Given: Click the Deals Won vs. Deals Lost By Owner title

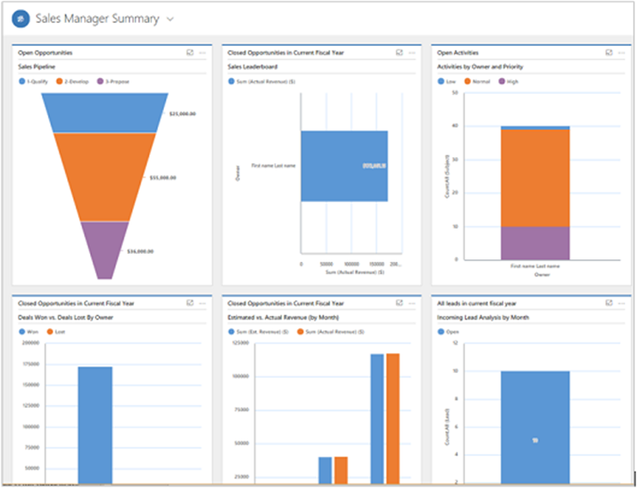Looking at the screenshot, I should [65, 317].
